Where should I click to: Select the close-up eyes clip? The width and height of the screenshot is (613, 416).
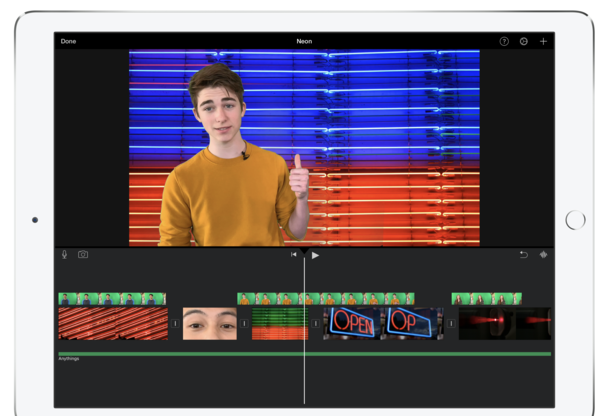[210, 323]
